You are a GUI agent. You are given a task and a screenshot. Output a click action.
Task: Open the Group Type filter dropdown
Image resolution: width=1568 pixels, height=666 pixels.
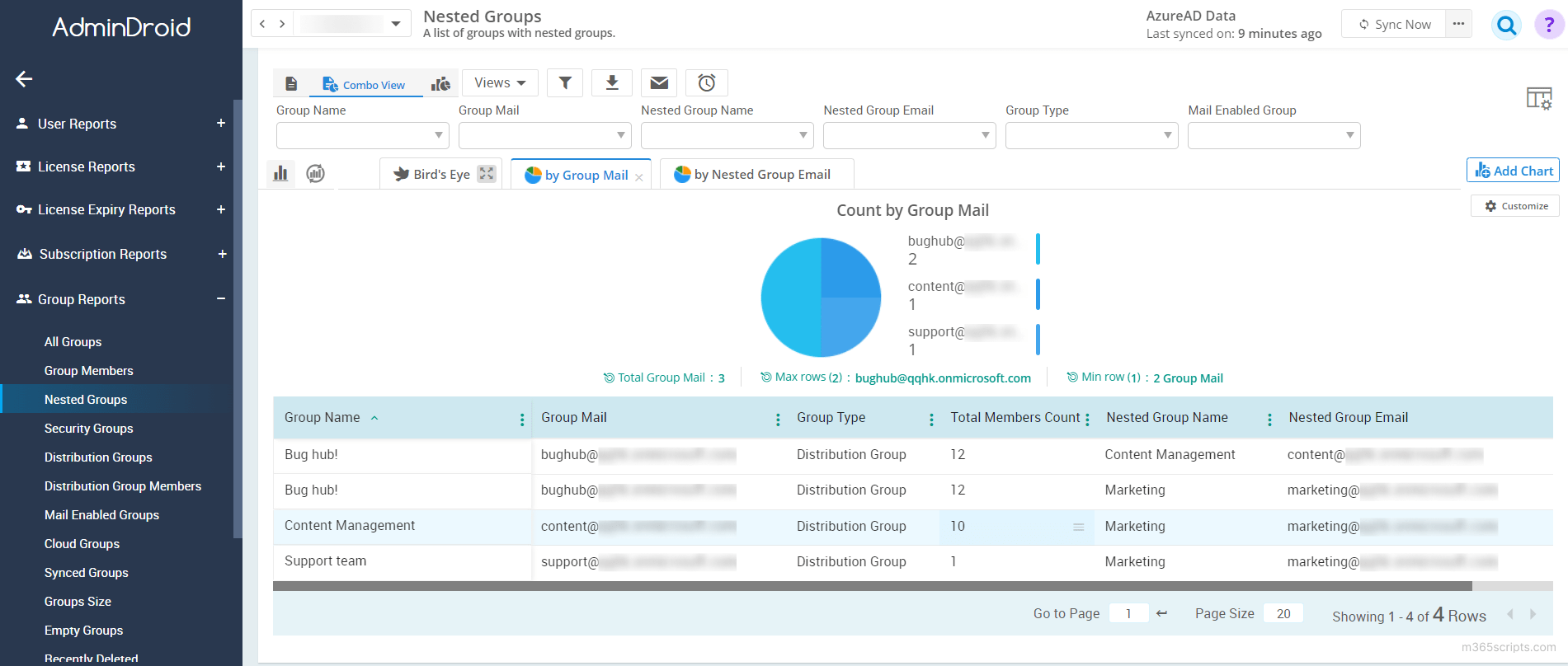1092,135
